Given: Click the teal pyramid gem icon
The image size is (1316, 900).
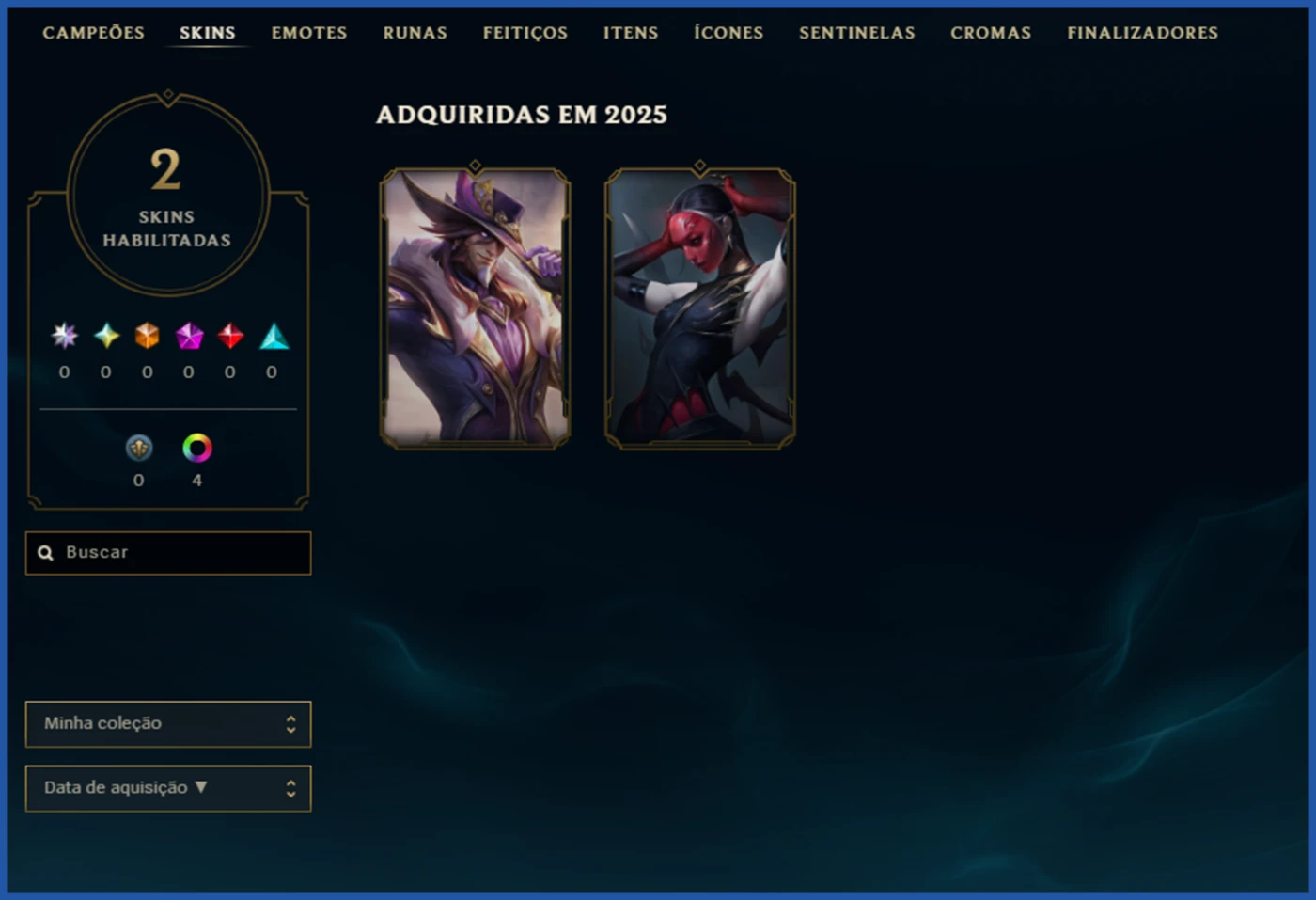Looking at the screenshot, I should (x=274, y=336).
